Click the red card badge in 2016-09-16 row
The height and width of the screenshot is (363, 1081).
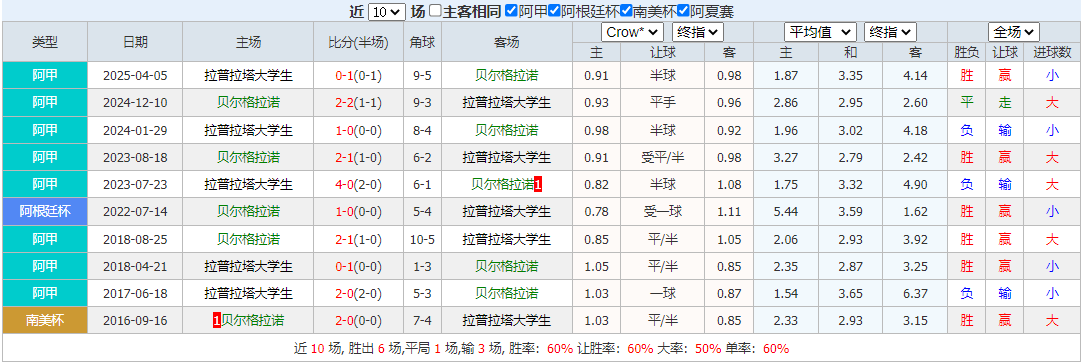216,320
